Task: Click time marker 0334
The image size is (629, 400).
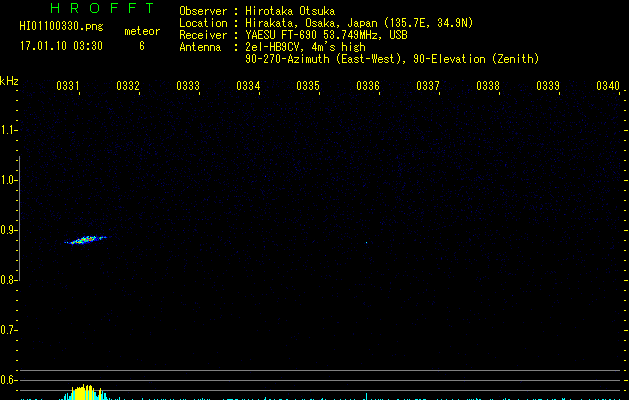Action: pyautogui.click(x=248, y=86)
